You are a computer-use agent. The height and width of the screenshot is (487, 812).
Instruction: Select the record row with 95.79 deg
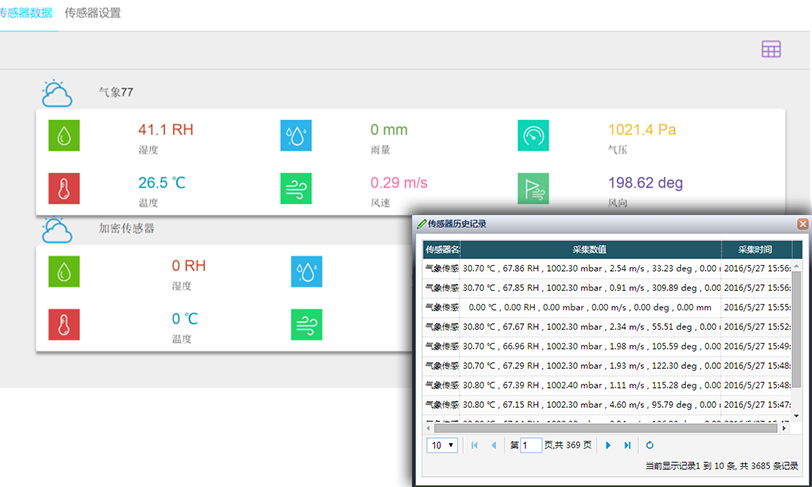[x=607, y=405]
